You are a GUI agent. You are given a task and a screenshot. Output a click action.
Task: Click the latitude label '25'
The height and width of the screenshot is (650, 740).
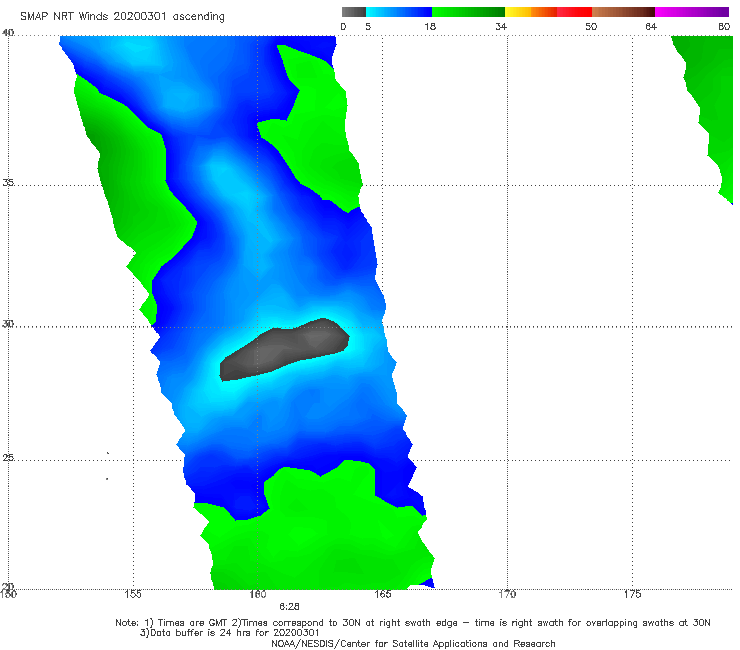(x=8, y=457)
